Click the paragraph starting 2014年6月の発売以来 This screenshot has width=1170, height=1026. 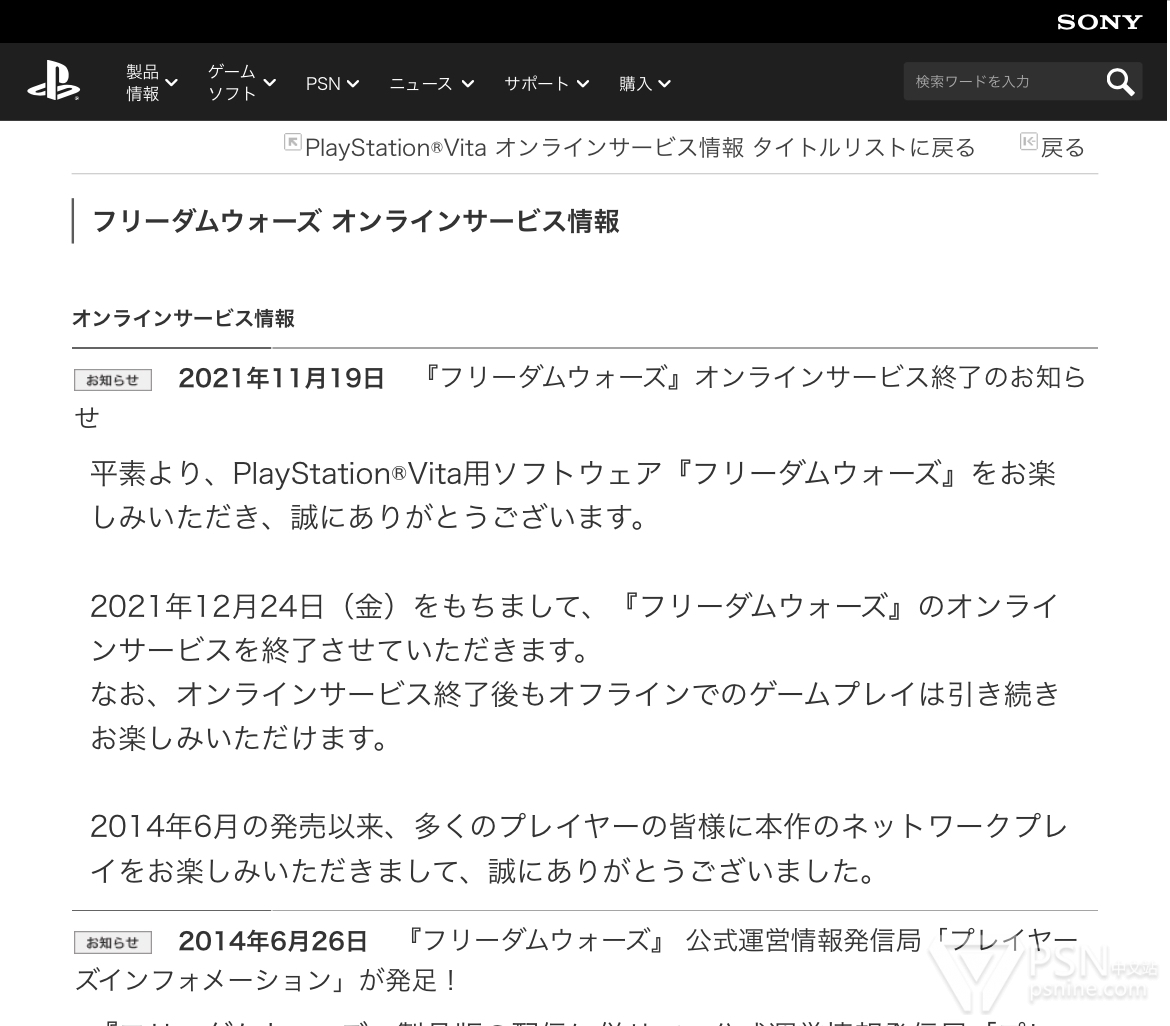pos(578,849)
